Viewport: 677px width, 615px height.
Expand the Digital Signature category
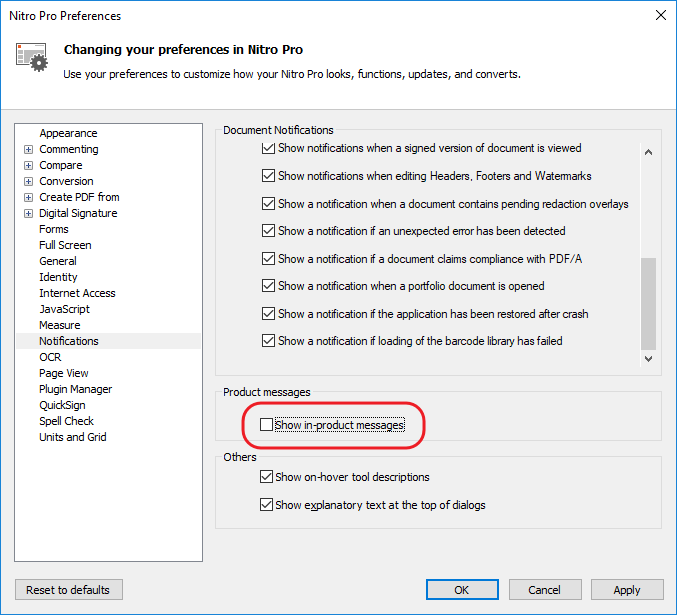(28, 213)
